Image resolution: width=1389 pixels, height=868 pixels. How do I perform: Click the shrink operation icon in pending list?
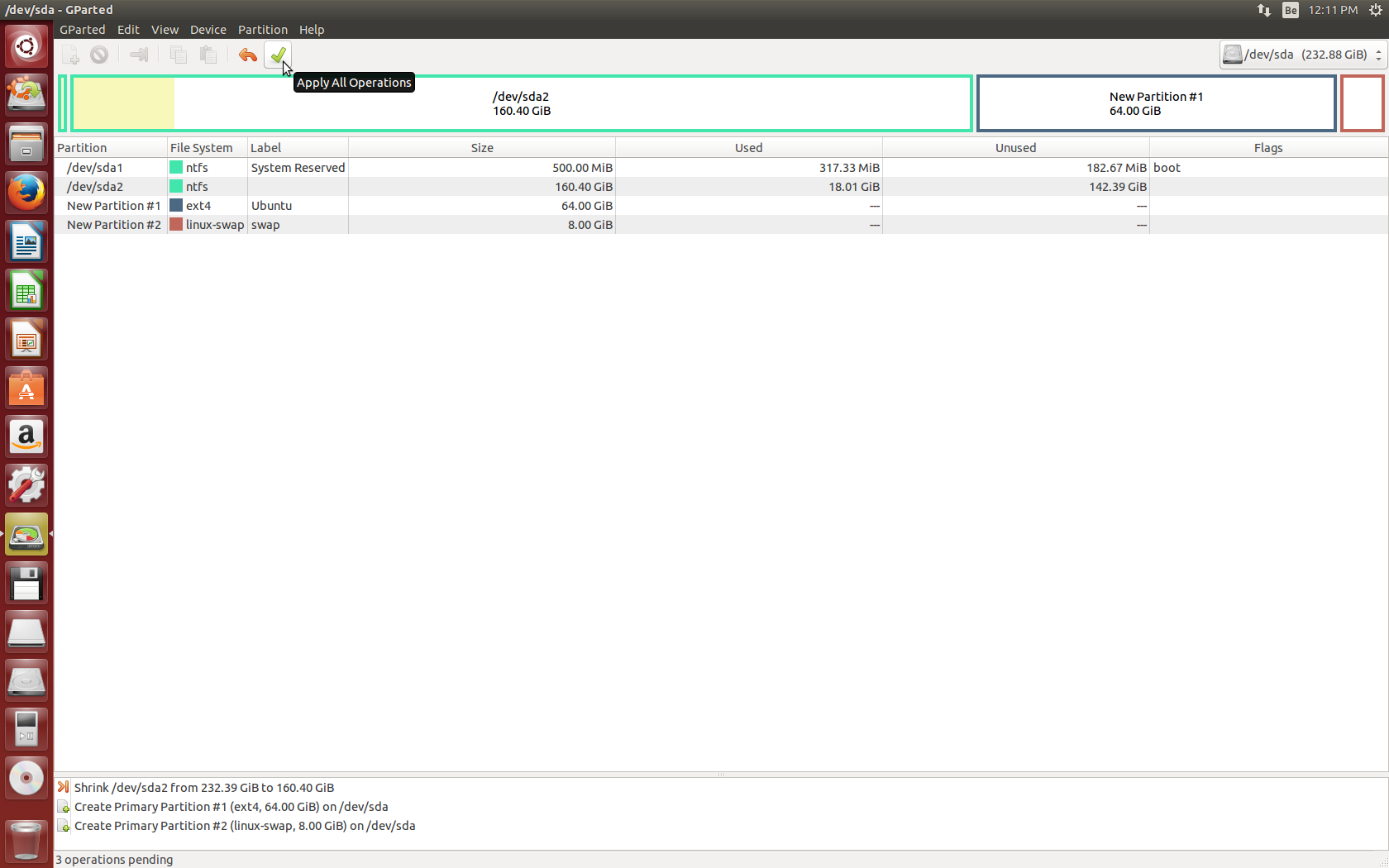pyautogui.click(x=64, y=787)
